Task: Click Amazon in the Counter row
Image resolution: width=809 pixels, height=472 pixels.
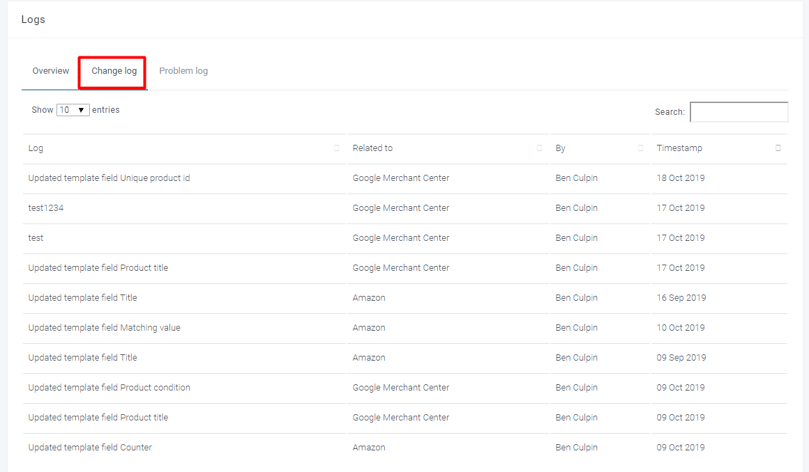Action: [x=369, y=447]
